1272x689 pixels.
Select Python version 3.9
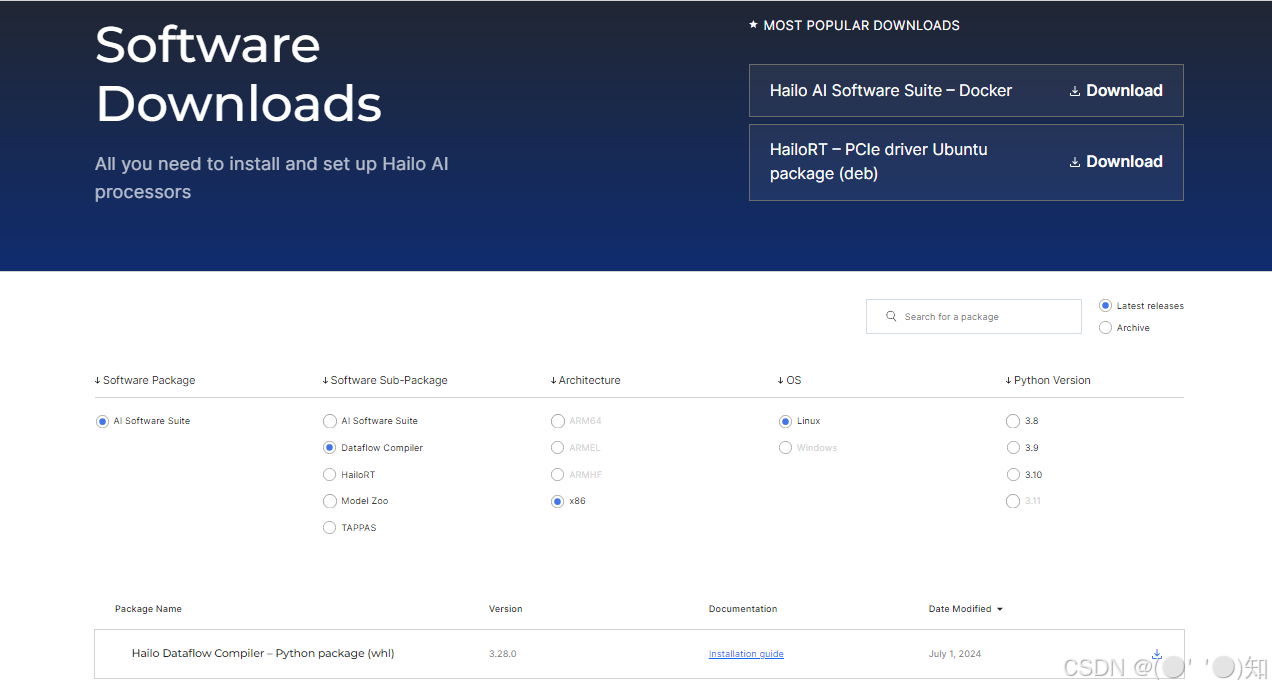pos(1013,448)
